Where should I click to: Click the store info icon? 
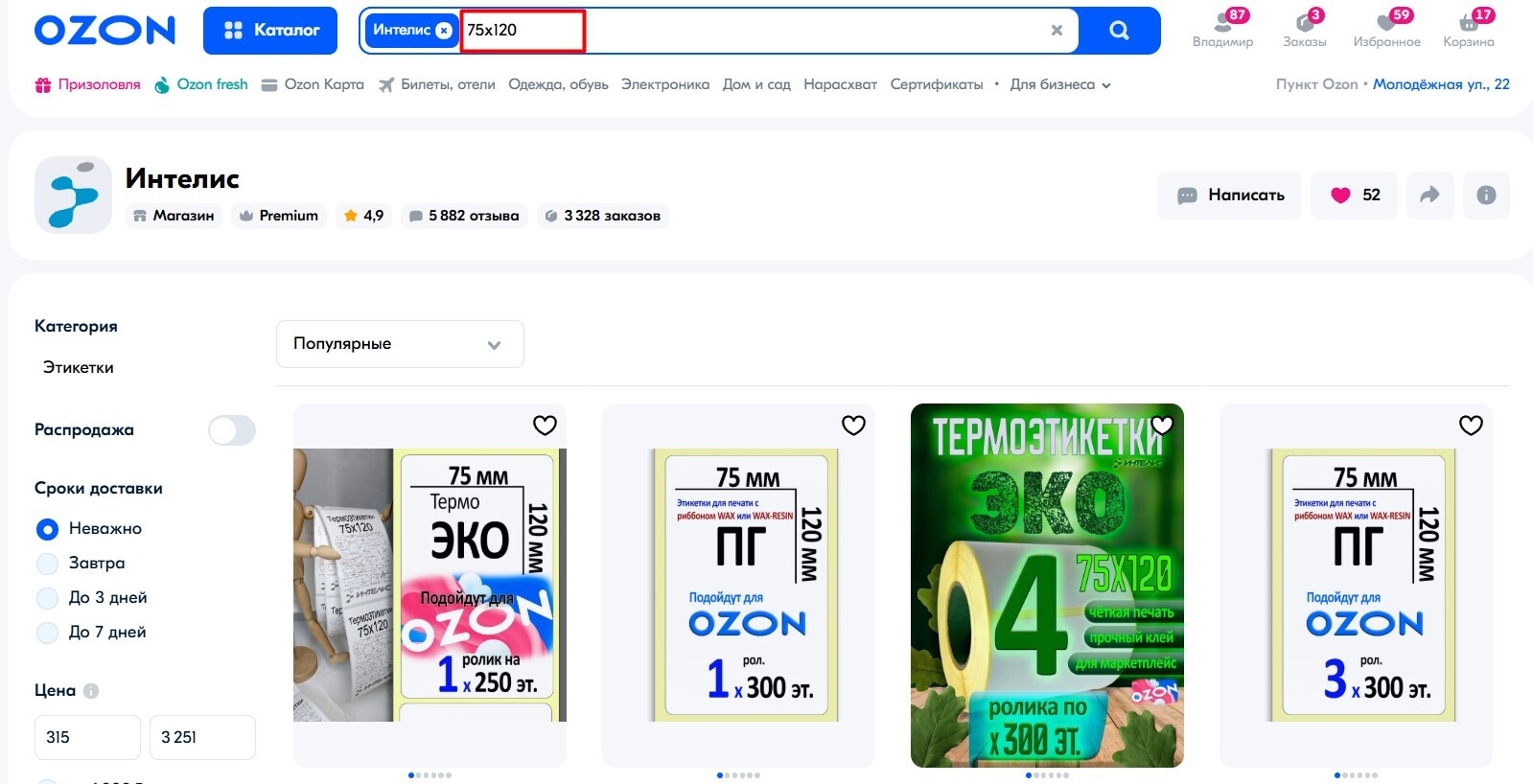click(x=1486, y=196)
